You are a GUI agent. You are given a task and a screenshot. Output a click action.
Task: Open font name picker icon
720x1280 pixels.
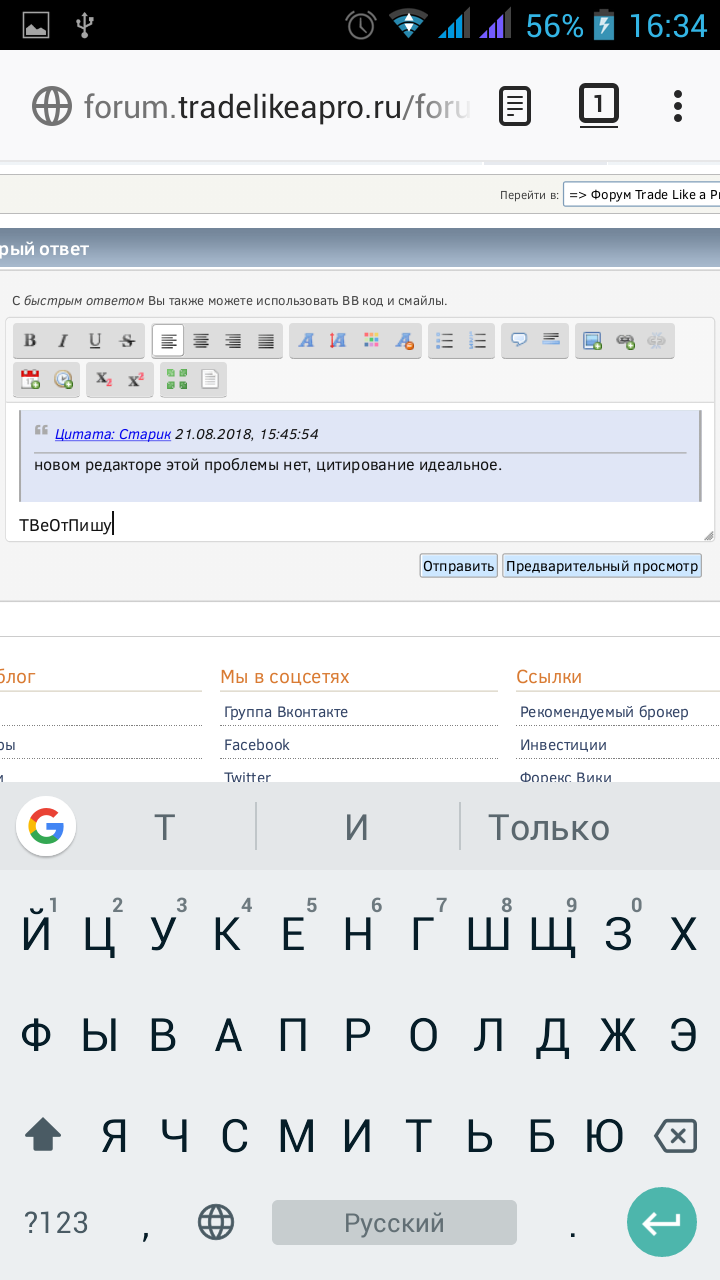306,341
